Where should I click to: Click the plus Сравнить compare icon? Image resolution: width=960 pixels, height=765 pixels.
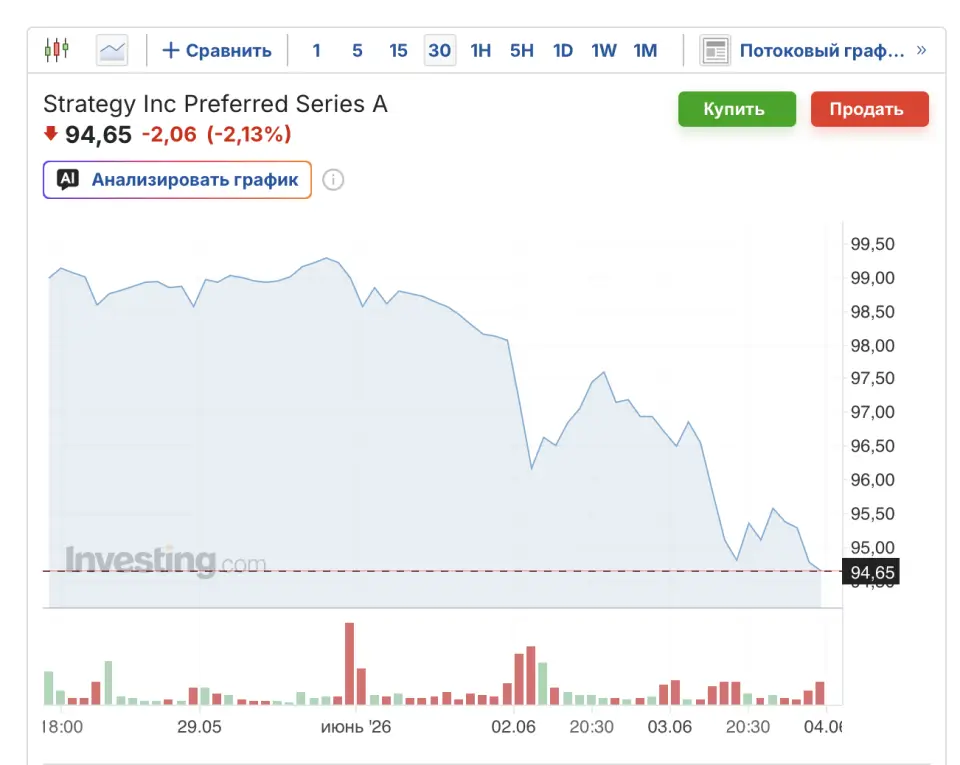(x=170, y=50)
